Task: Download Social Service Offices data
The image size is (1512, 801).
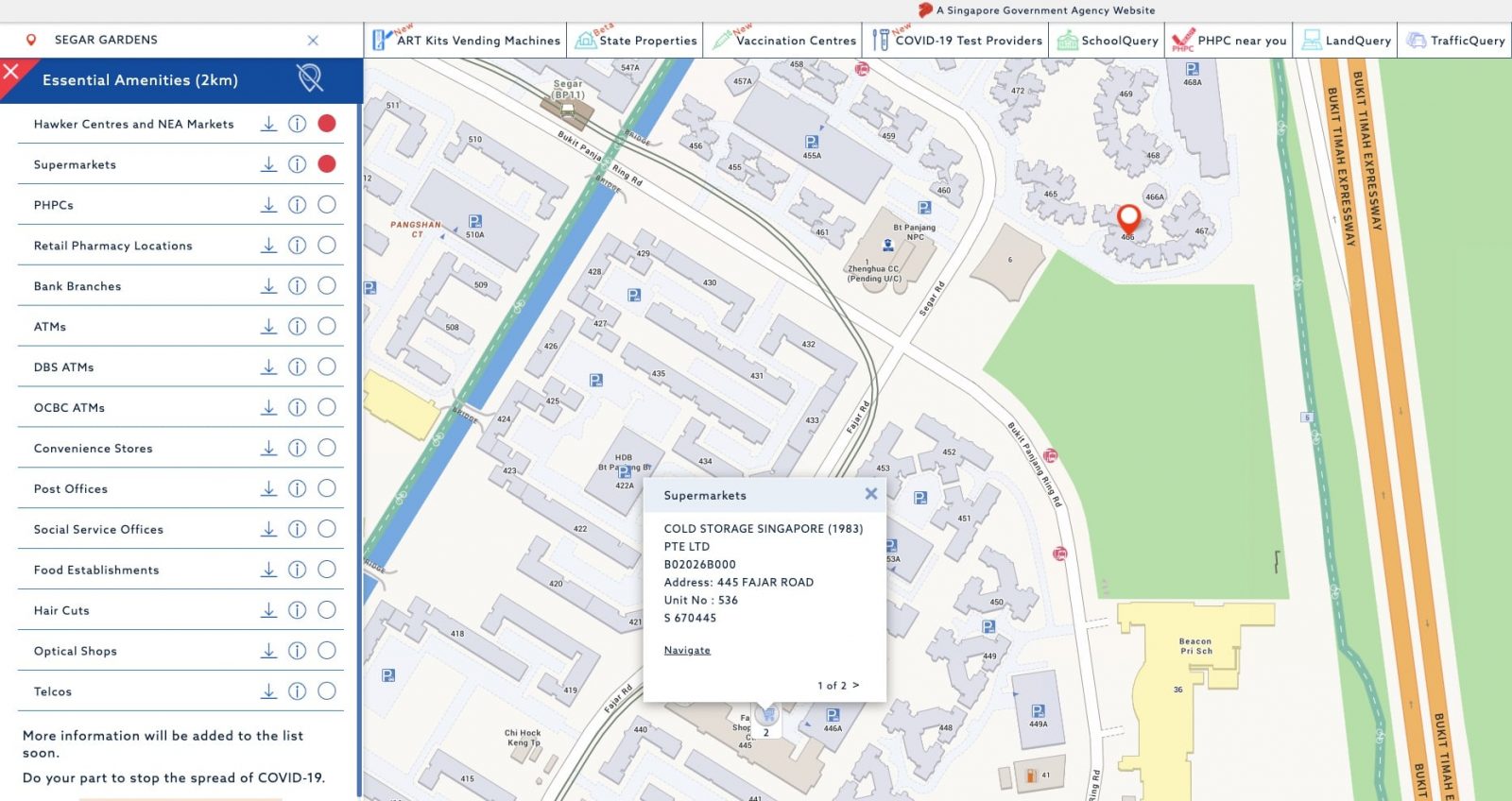Action: coord(269,530)
